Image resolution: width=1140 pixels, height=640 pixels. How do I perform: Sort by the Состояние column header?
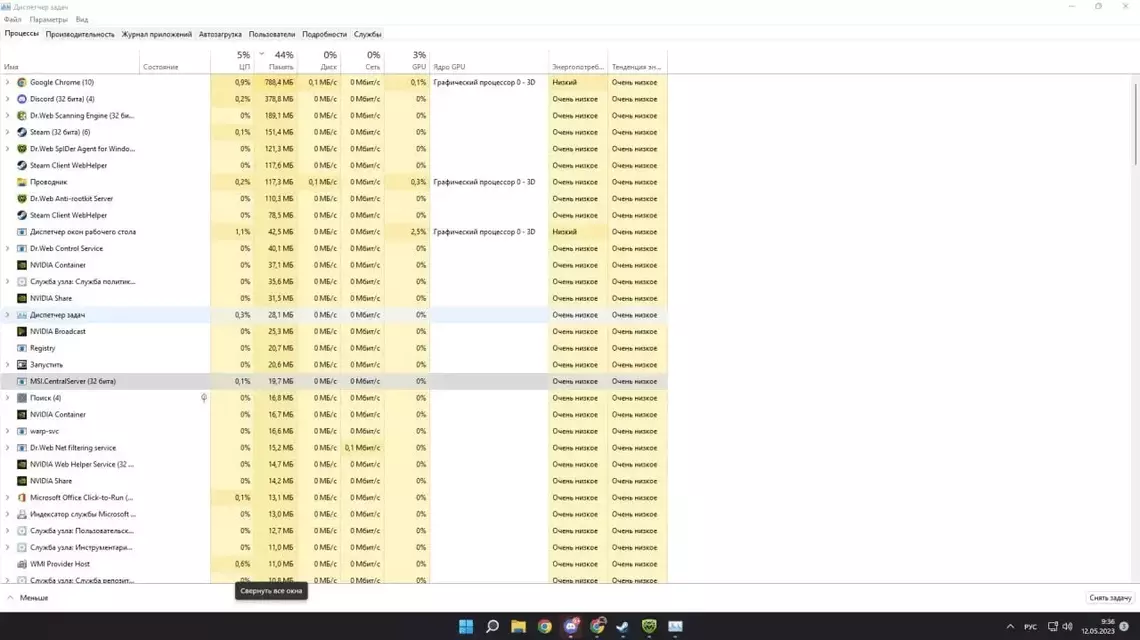[x=174, y=60]
